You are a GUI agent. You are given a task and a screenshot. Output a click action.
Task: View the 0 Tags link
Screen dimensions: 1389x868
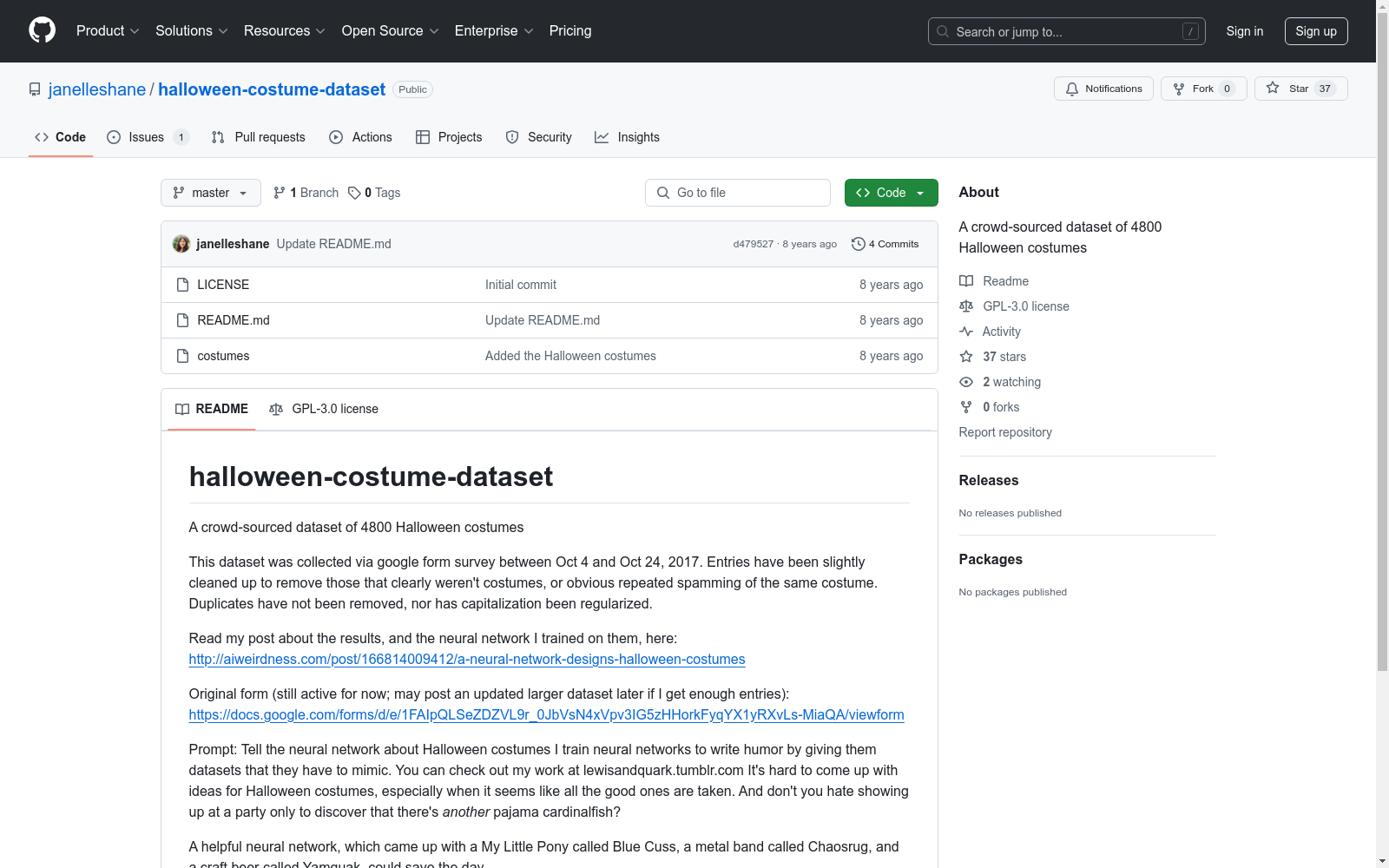pos(374,193)
